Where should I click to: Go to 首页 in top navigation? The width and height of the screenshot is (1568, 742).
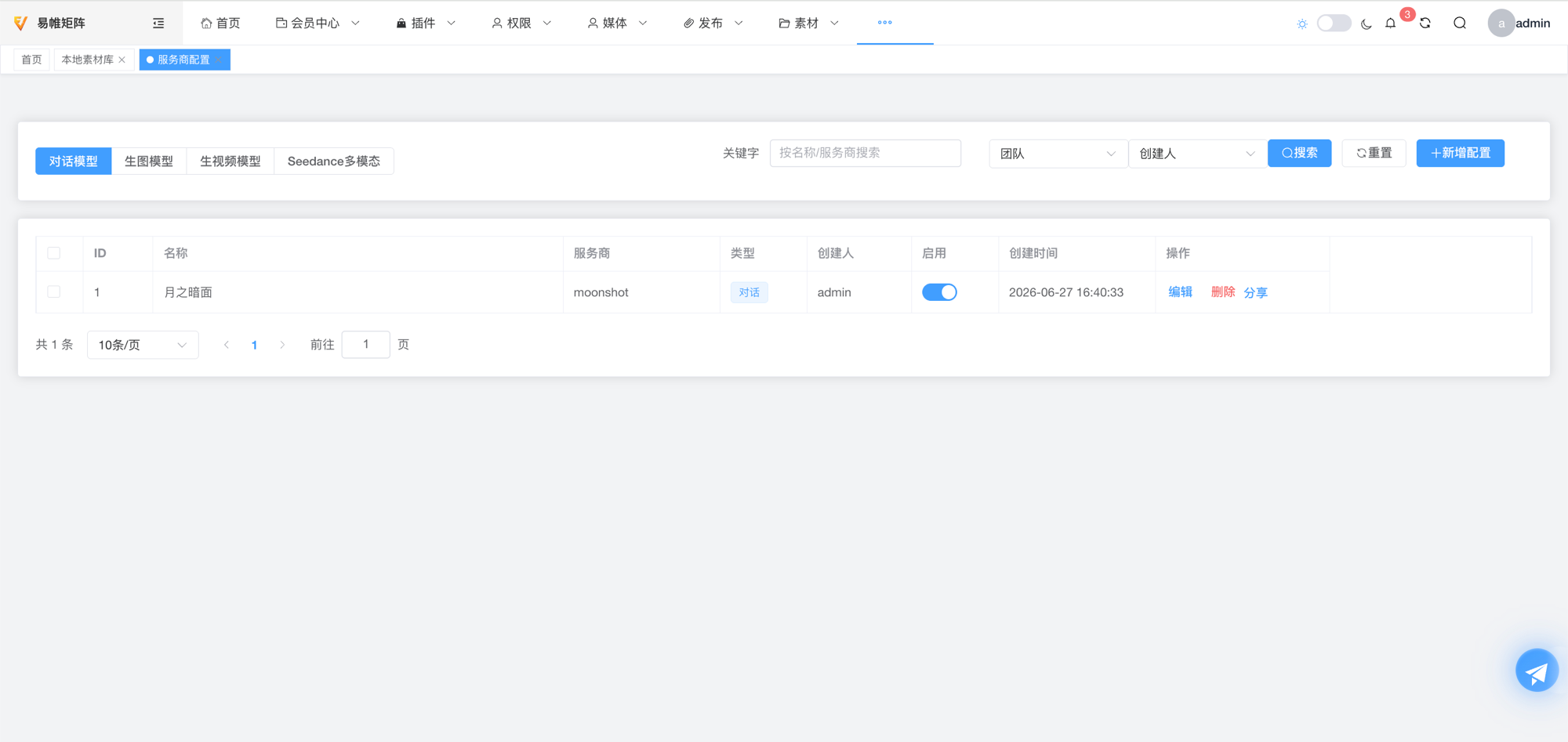[220, 24]
